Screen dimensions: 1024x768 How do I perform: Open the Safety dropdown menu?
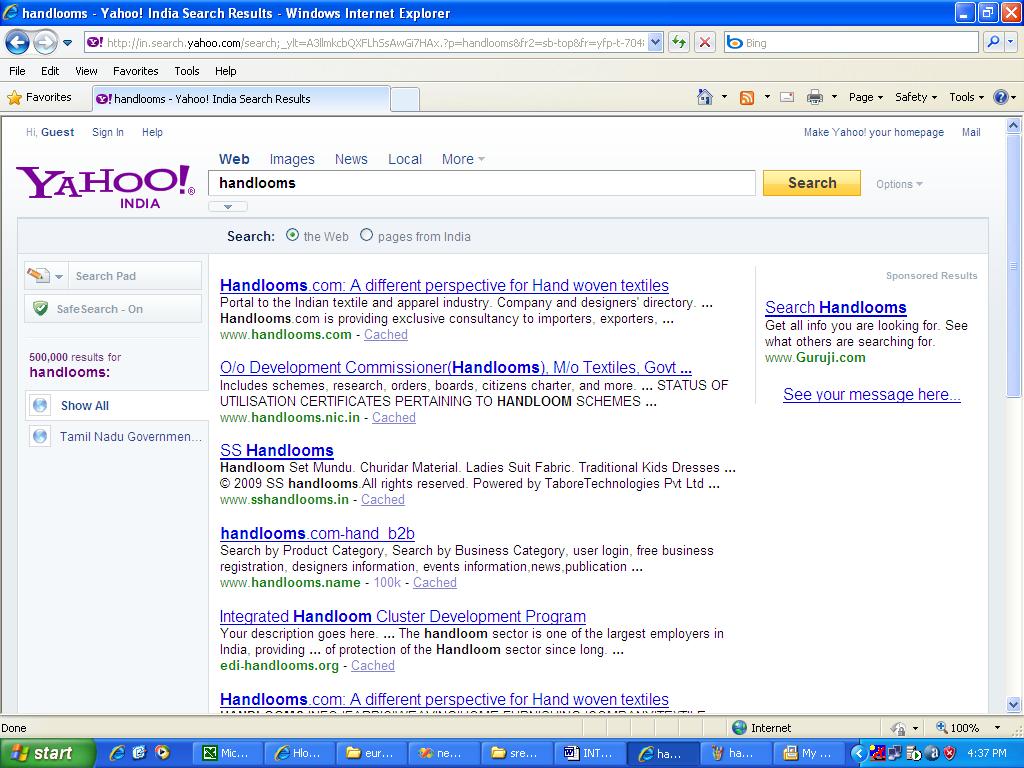coord(916,97)
